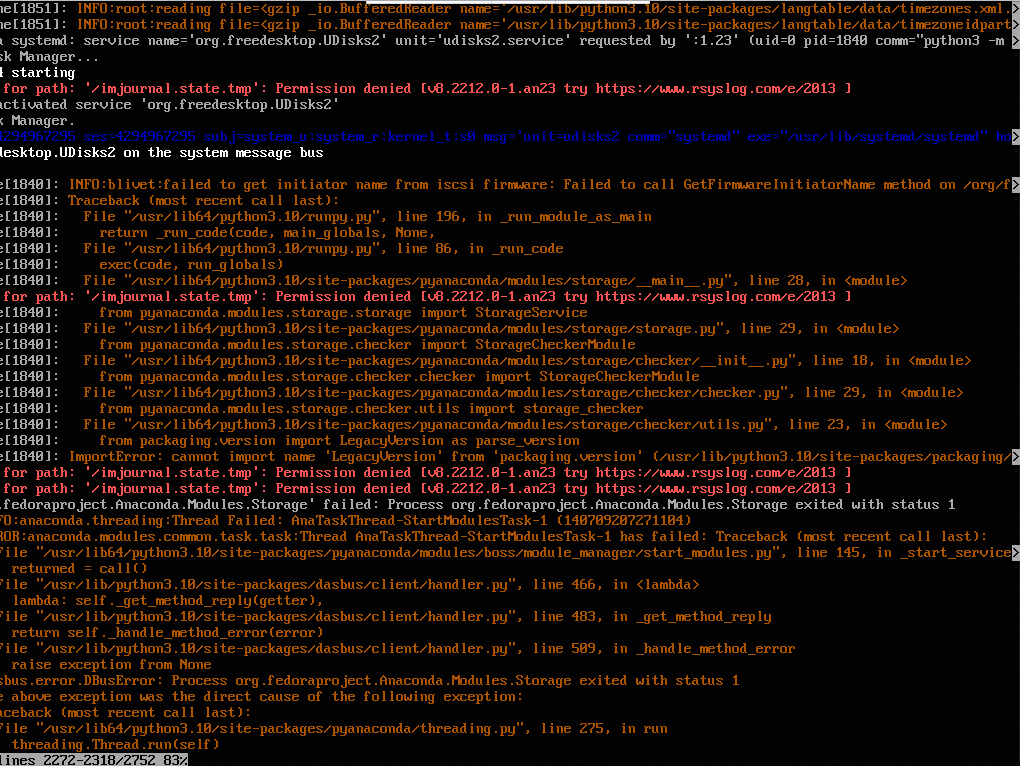Click the truncation marker ending the INFO:blivet line
Screen dimensions: 1020x766
(x=1014, y=184)
